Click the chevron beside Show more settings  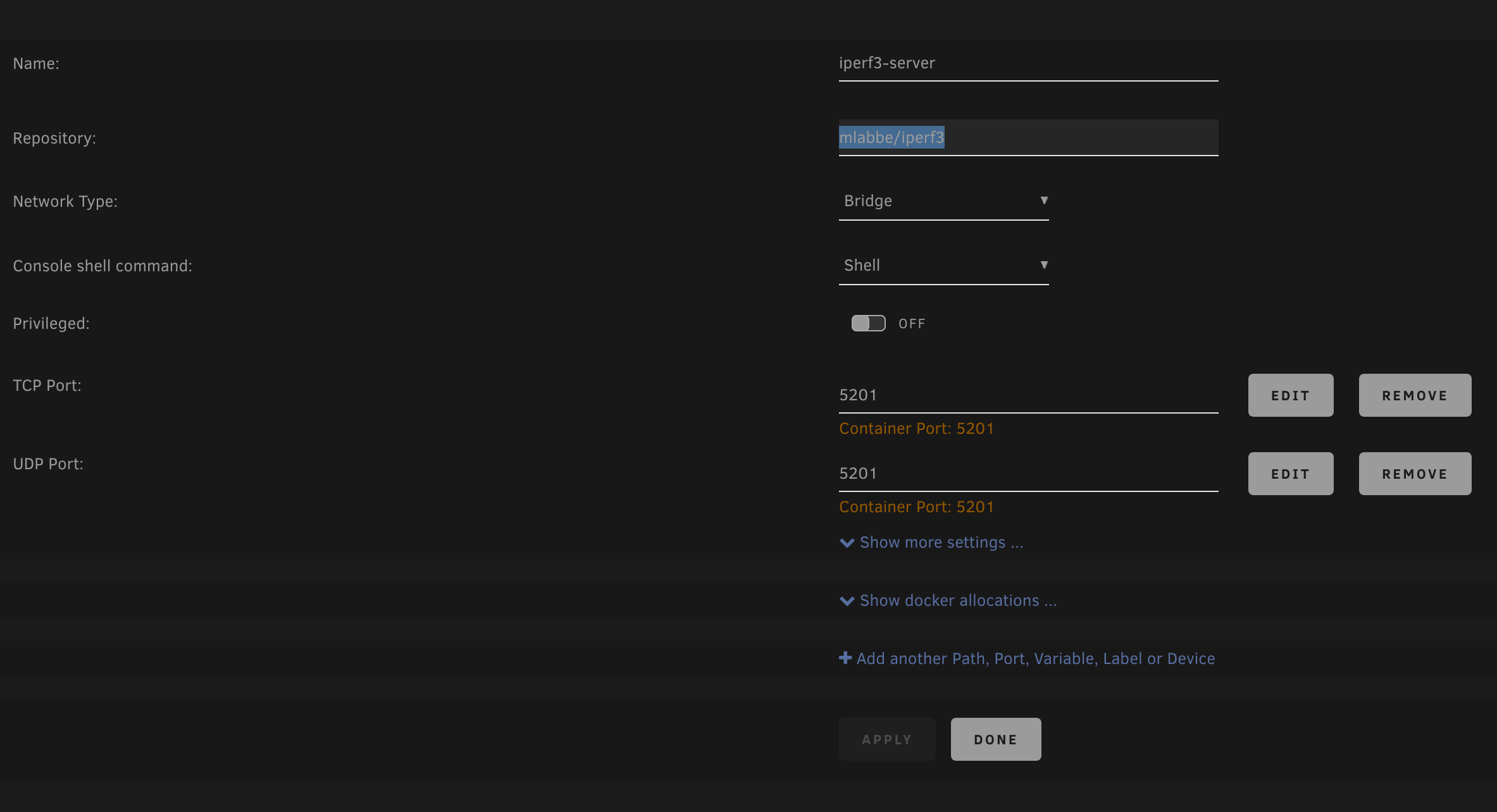(x=847, y=543)
